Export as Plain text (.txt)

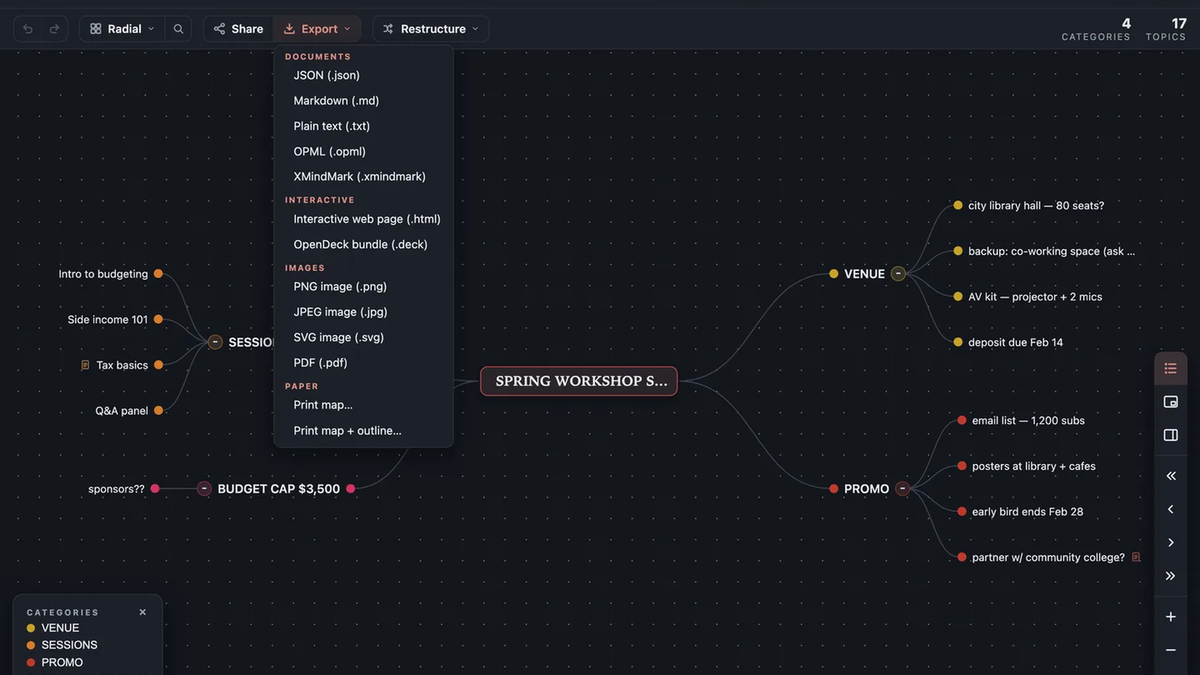pos(363,126)
